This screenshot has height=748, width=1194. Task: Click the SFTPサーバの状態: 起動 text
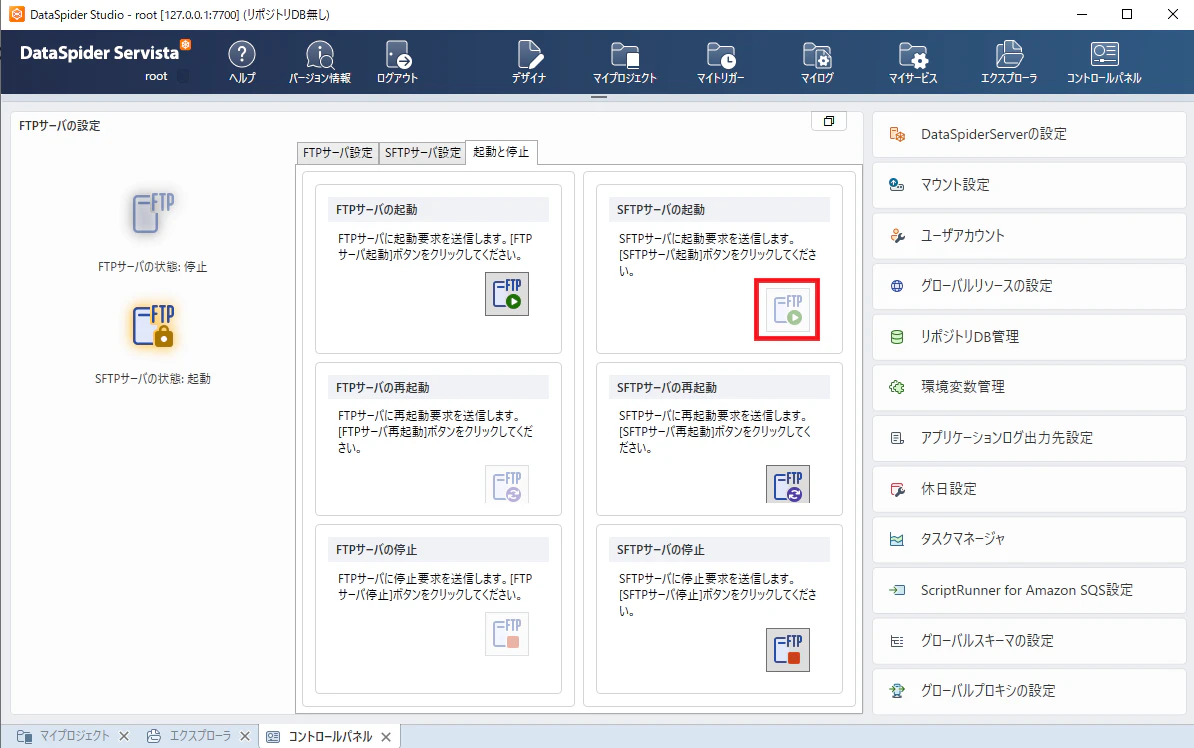[152, 379]
